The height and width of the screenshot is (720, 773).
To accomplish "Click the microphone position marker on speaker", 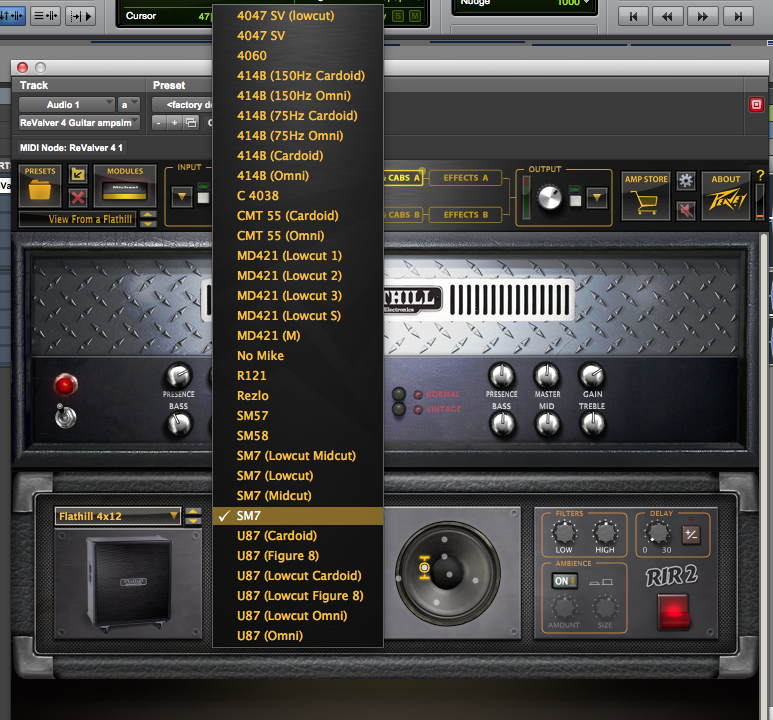I will 424,568.
